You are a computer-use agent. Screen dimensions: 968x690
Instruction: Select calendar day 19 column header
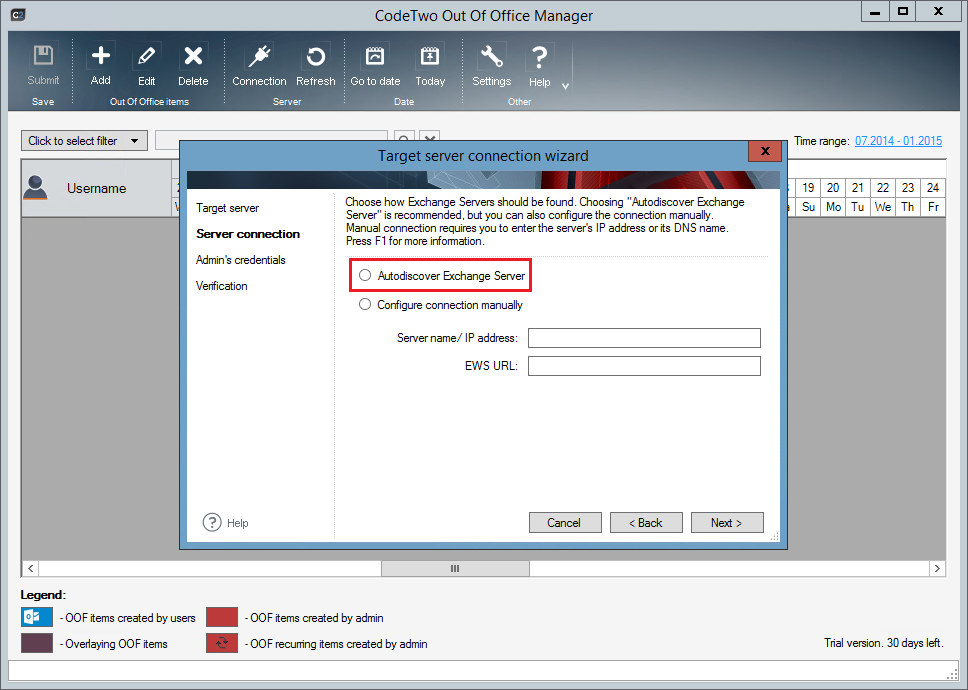pyautogui.click(x=808, y=188)
